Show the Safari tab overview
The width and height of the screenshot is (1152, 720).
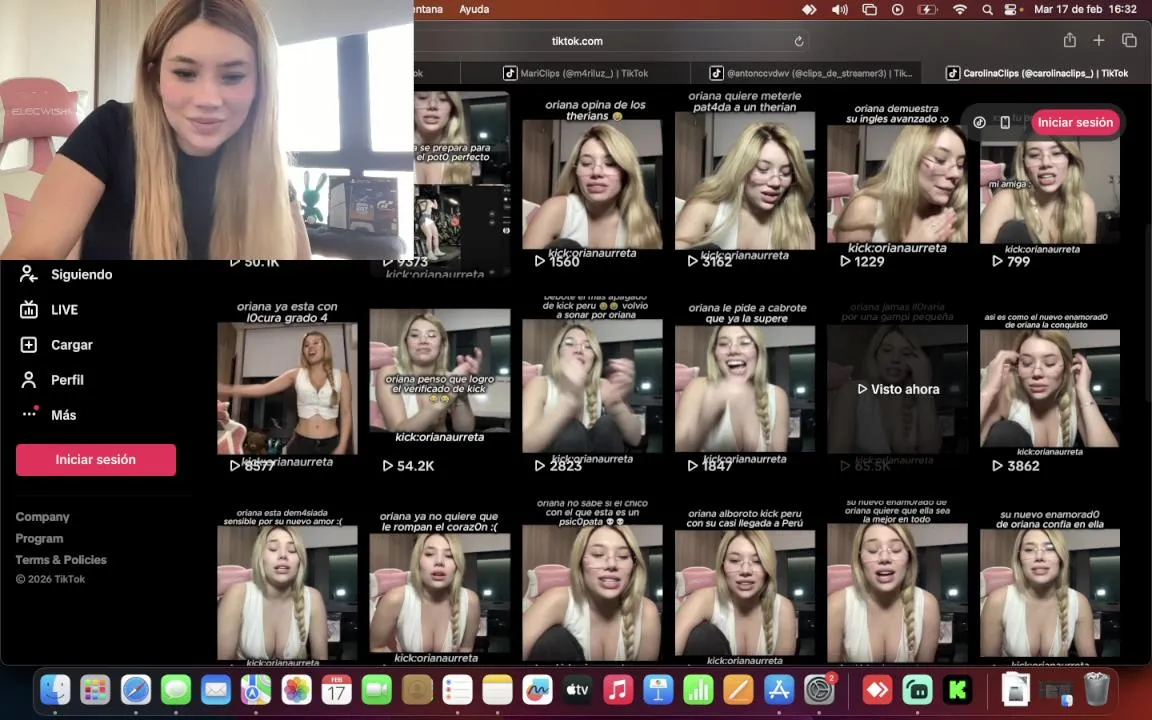click(1129, 40)
